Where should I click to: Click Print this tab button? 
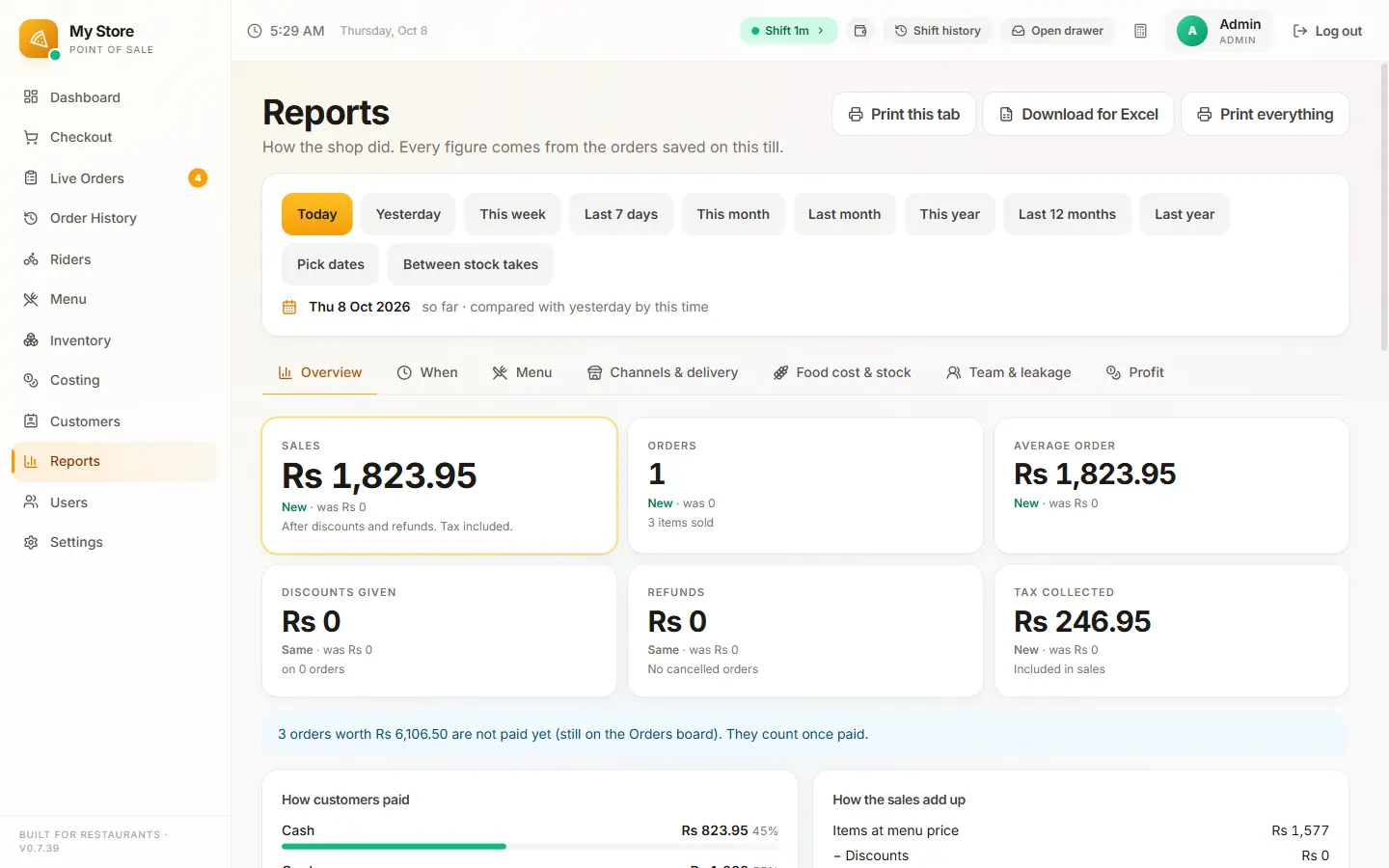904,114
